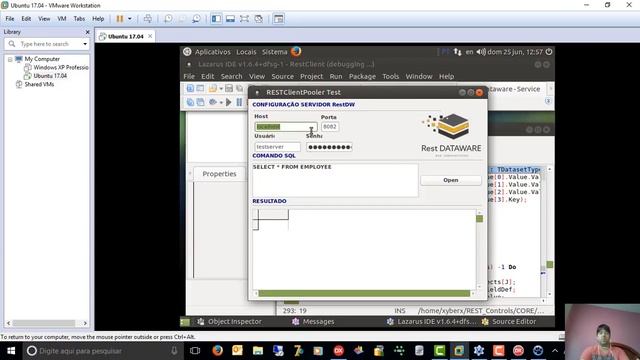
Task: Click Lazarus New Unit toolbar icon
Action: pos(190,89)
